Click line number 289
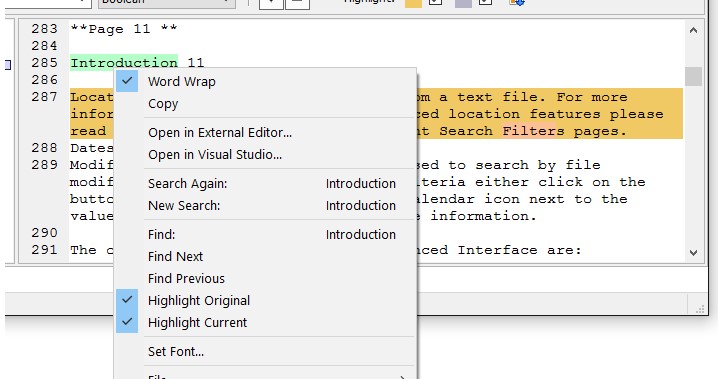The height and width of the screenshot is (379, 718). point(44,164)
